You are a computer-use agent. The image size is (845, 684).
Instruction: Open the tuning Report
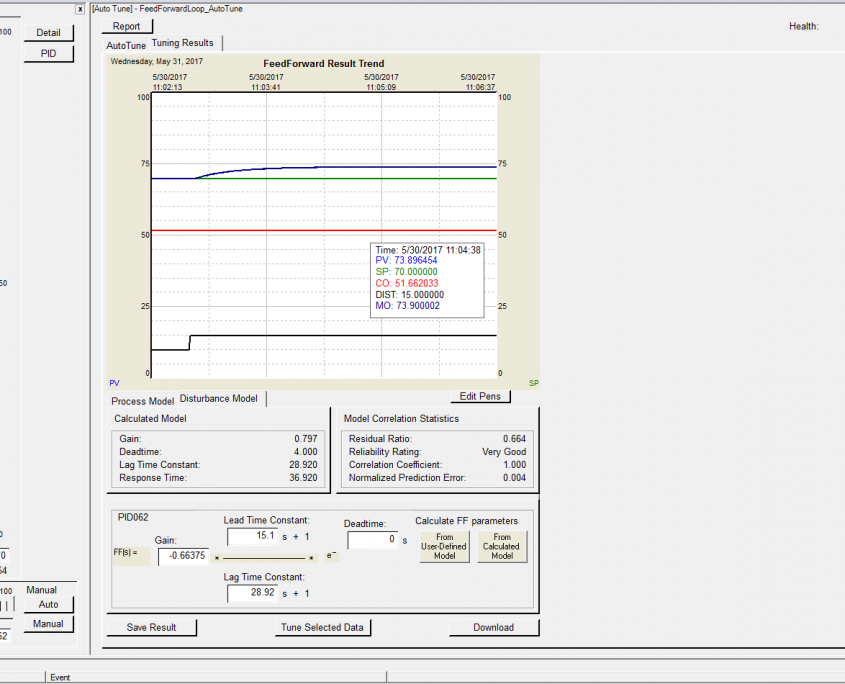coord(127,25)
